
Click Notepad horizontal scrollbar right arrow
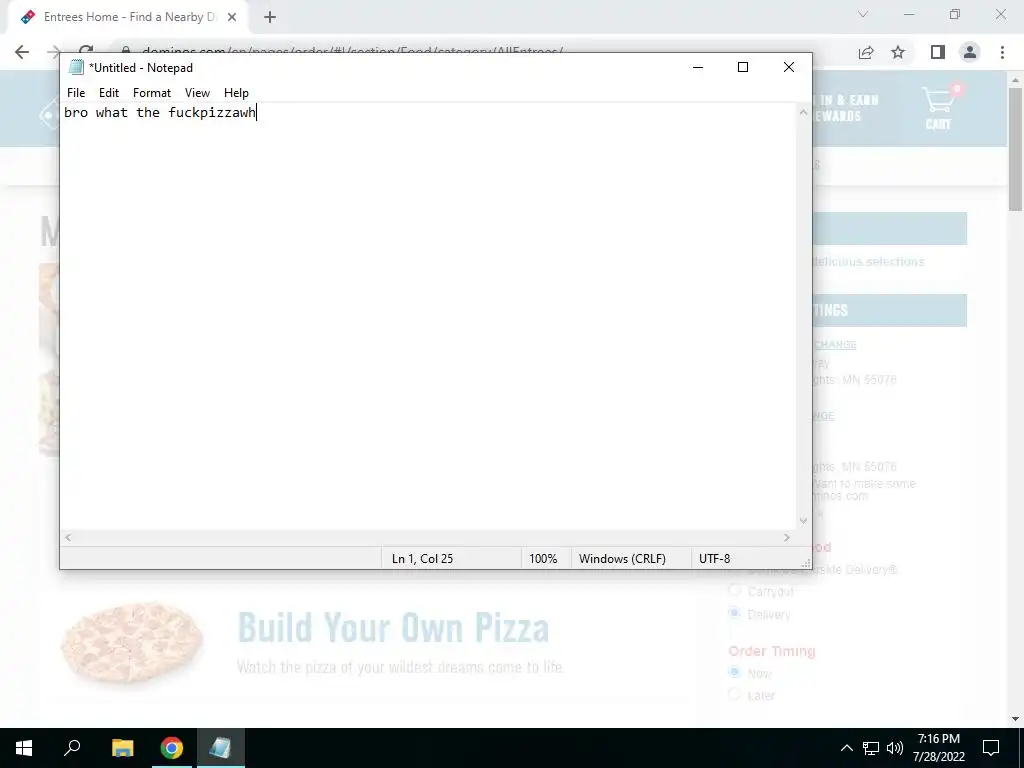(787, 537)
